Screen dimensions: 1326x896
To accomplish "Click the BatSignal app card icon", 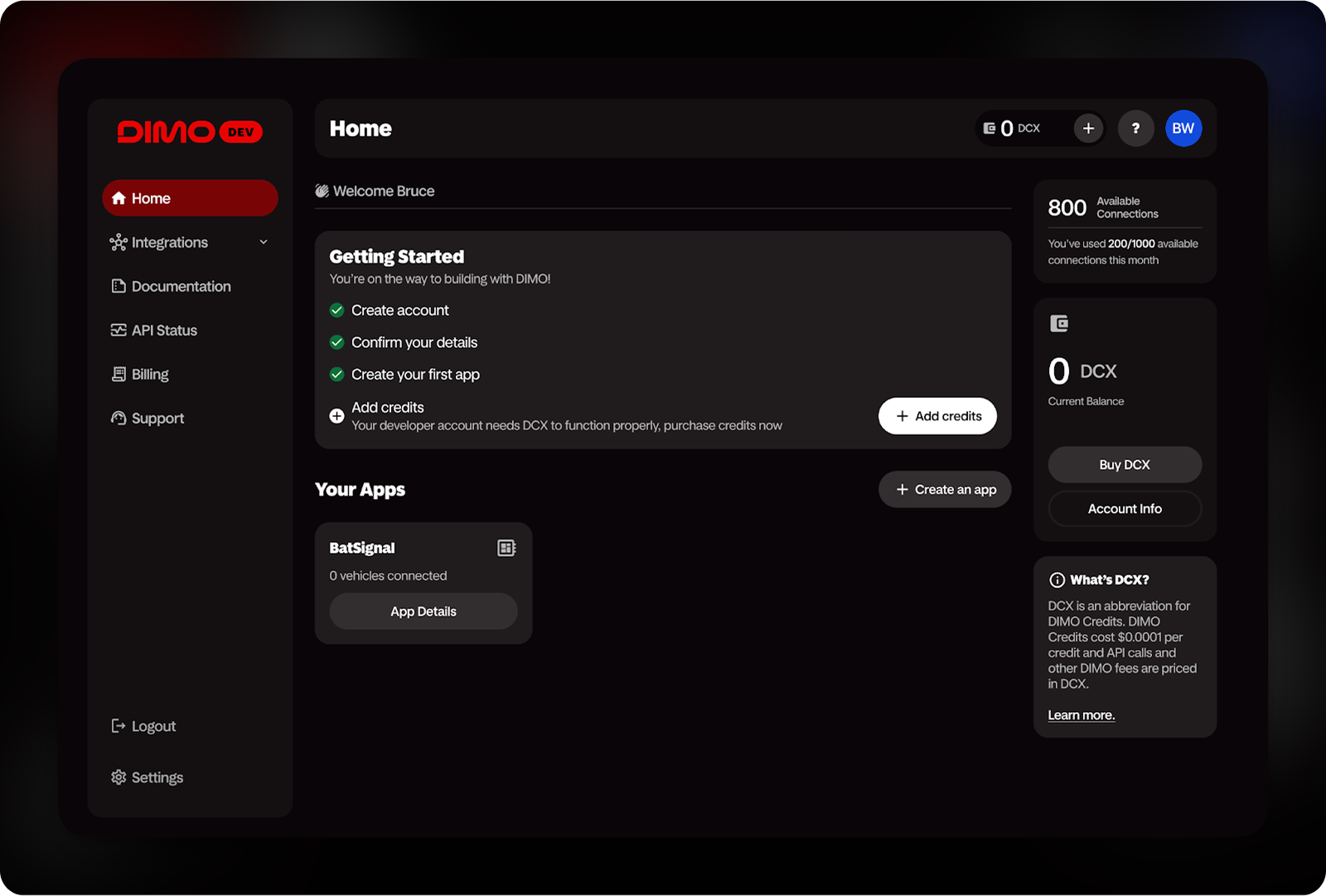I will coord(506,548).
